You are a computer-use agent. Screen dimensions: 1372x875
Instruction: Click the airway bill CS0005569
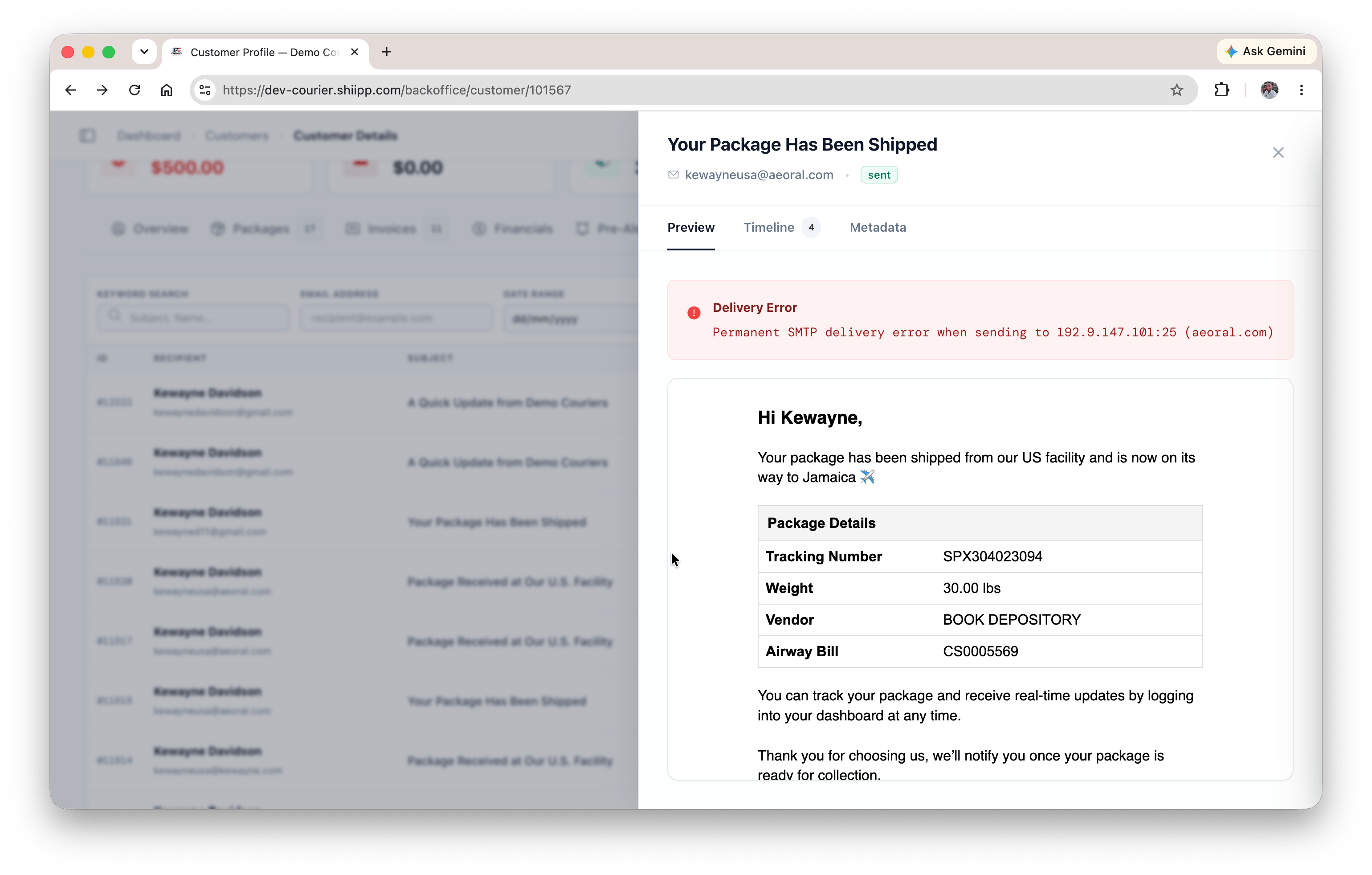click(980, 651)
